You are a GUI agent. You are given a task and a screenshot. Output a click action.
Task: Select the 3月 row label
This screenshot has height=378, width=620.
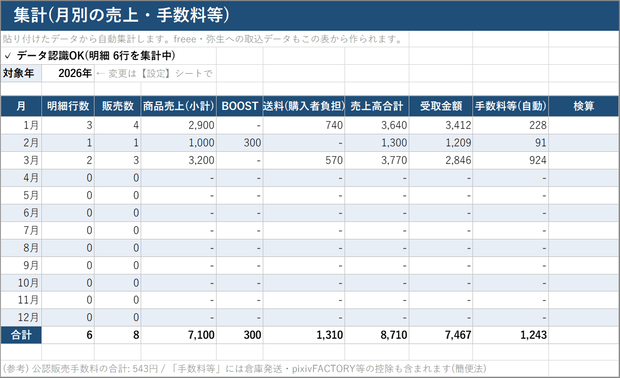[21, 160]
